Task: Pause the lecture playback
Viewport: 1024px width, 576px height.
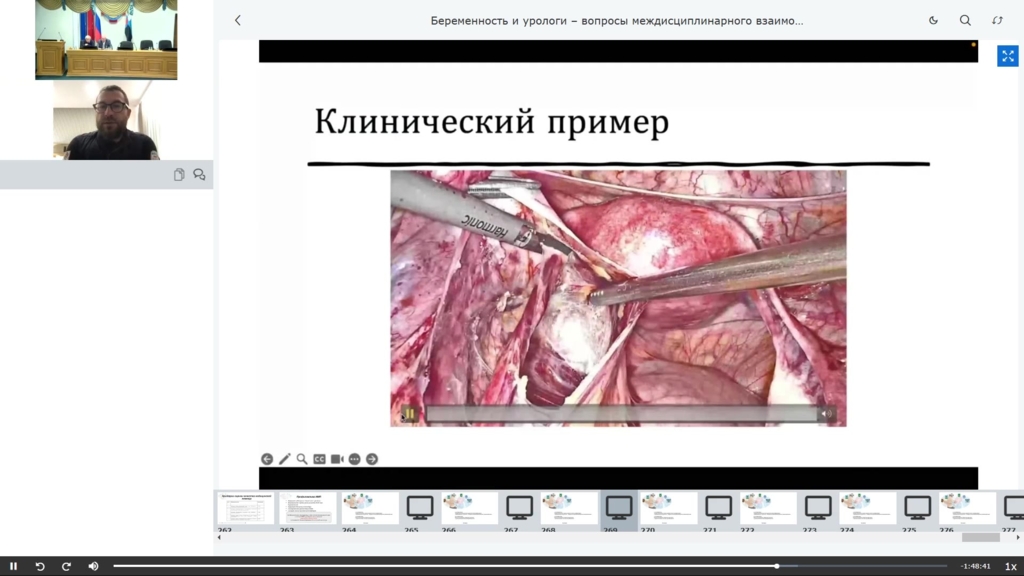Action: point(13,566)
